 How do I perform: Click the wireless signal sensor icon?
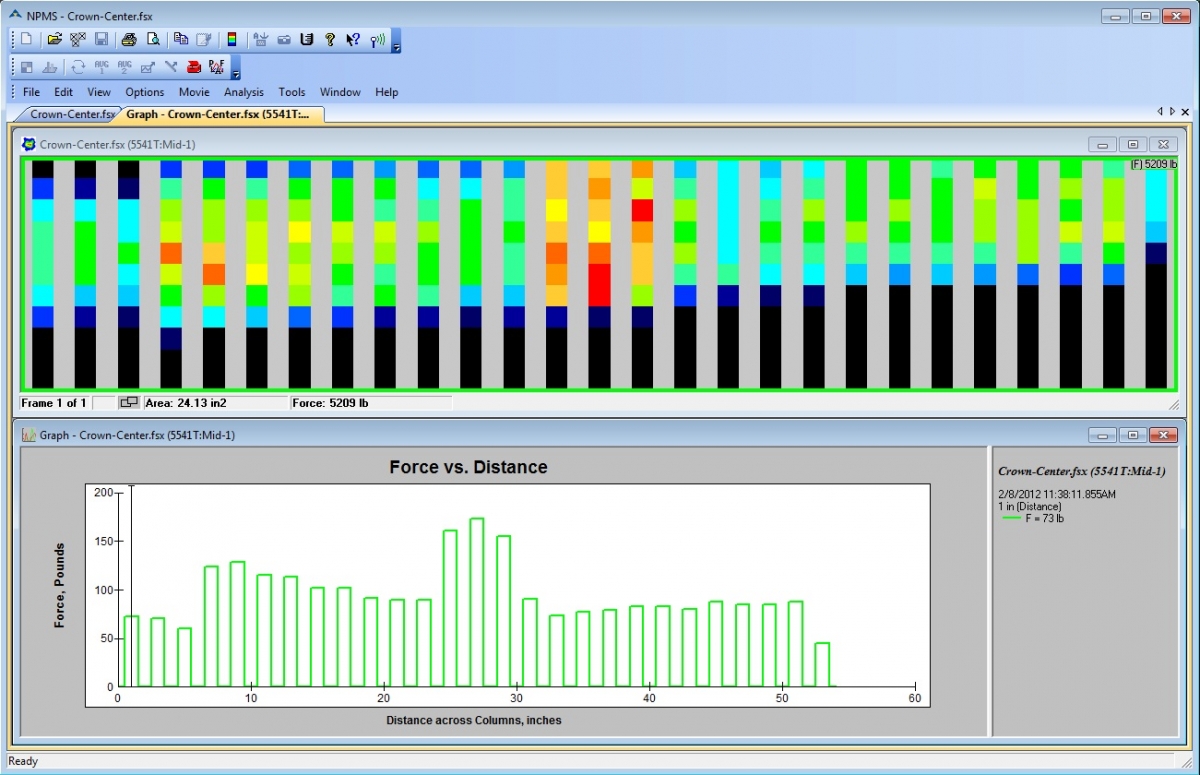click(x=377, y=40)
